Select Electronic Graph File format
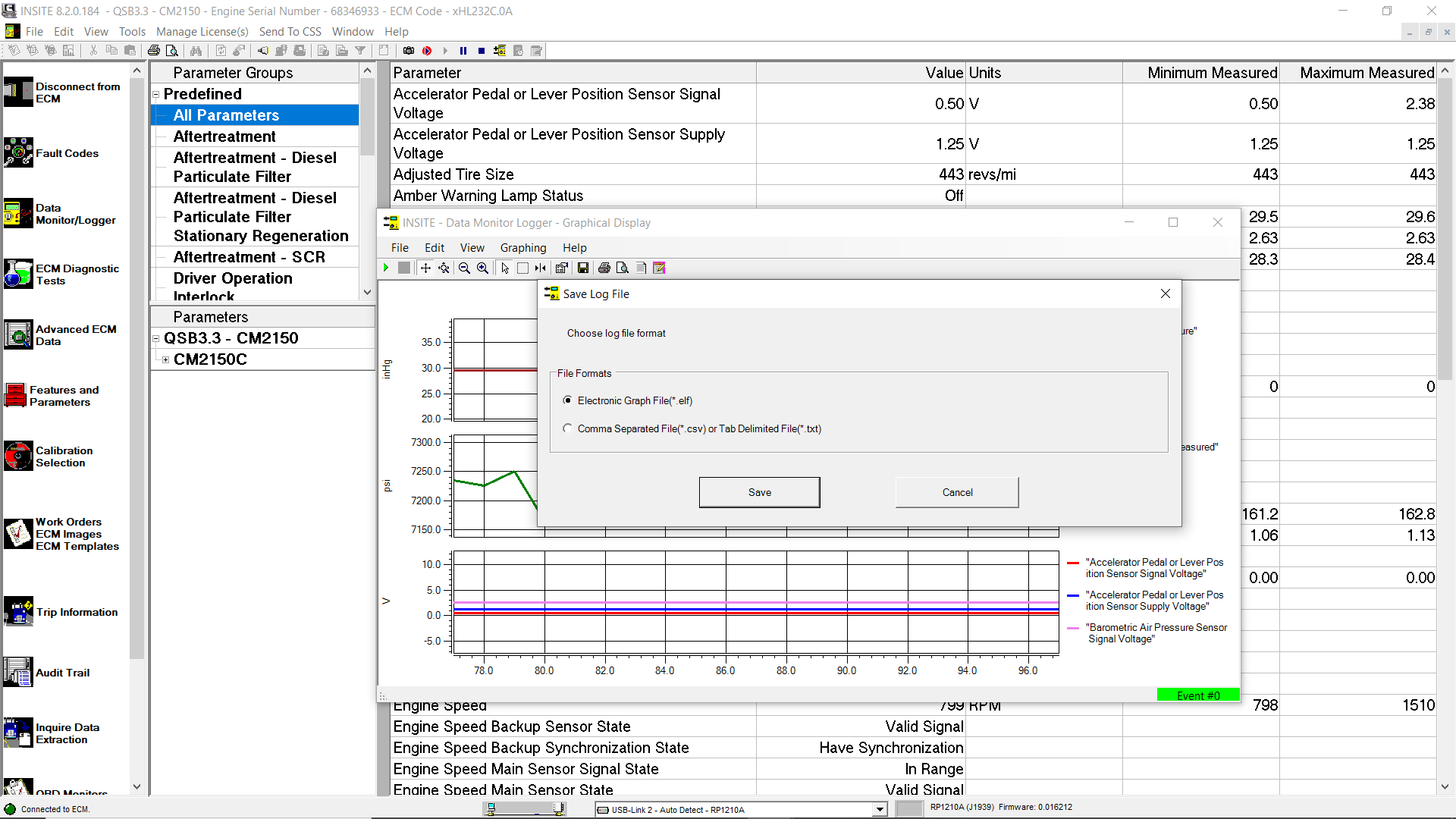Image resolution: width=1456 pixels, height=819 pixels. (567, 400)
